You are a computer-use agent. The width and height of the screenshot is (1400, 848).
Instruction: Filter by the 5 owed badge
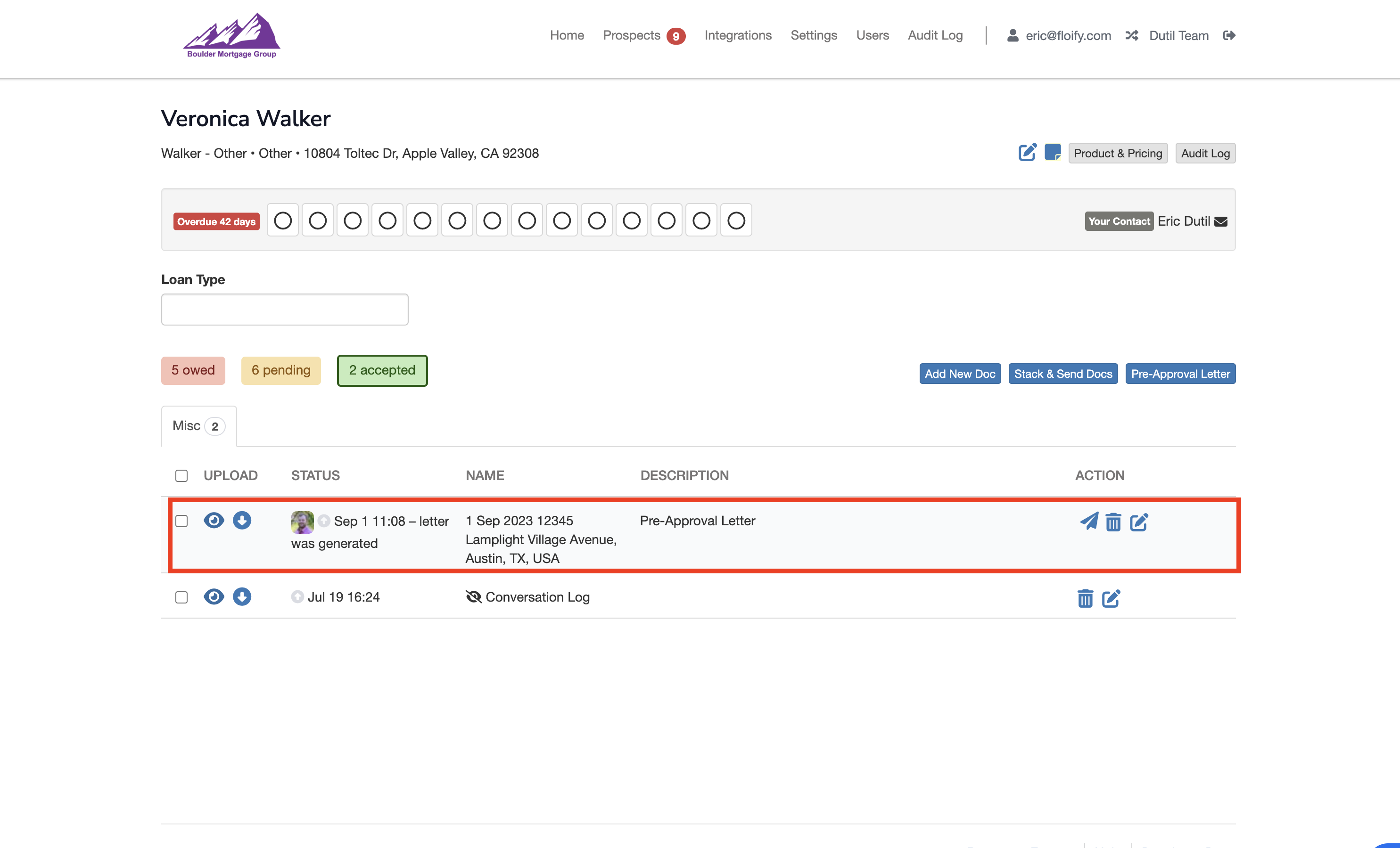pyautogui.click(x=193, y=370)
